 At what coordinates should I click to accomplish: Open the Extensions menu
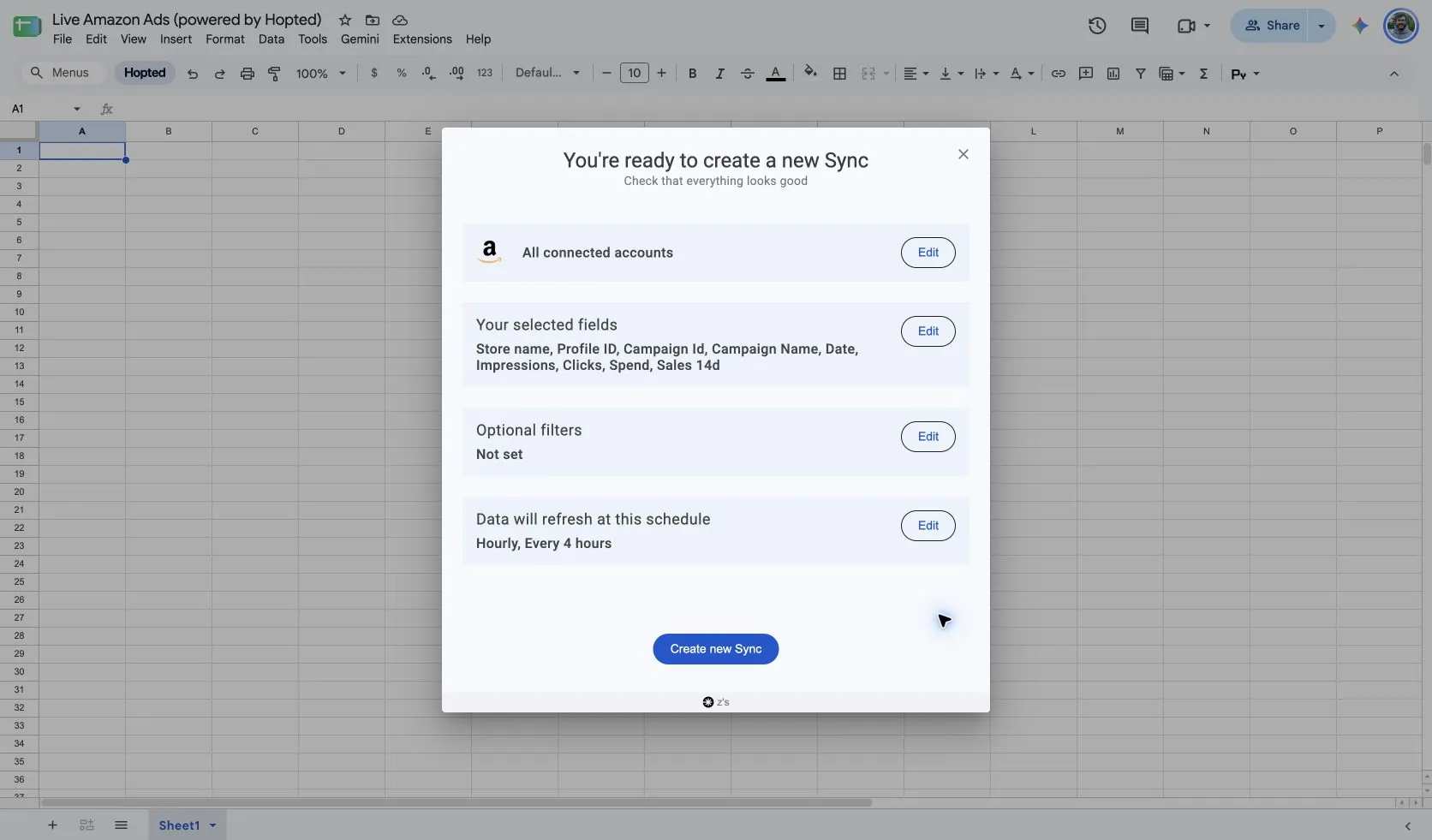pos(422,39)
